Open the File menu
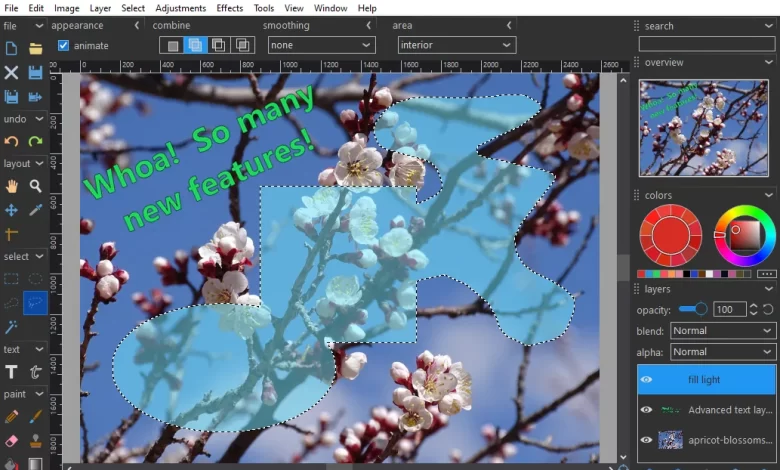The width and height of the screenshot is (780, 470). 11,8
